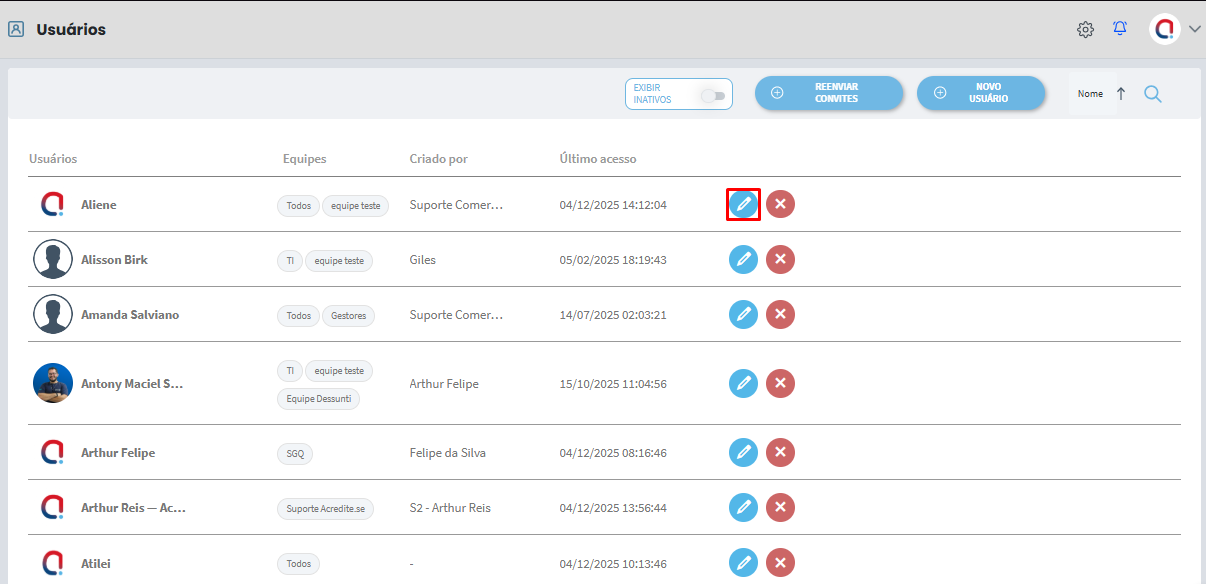
Task: Open the Nome sort field dropdown
Action: [1090, 94]
